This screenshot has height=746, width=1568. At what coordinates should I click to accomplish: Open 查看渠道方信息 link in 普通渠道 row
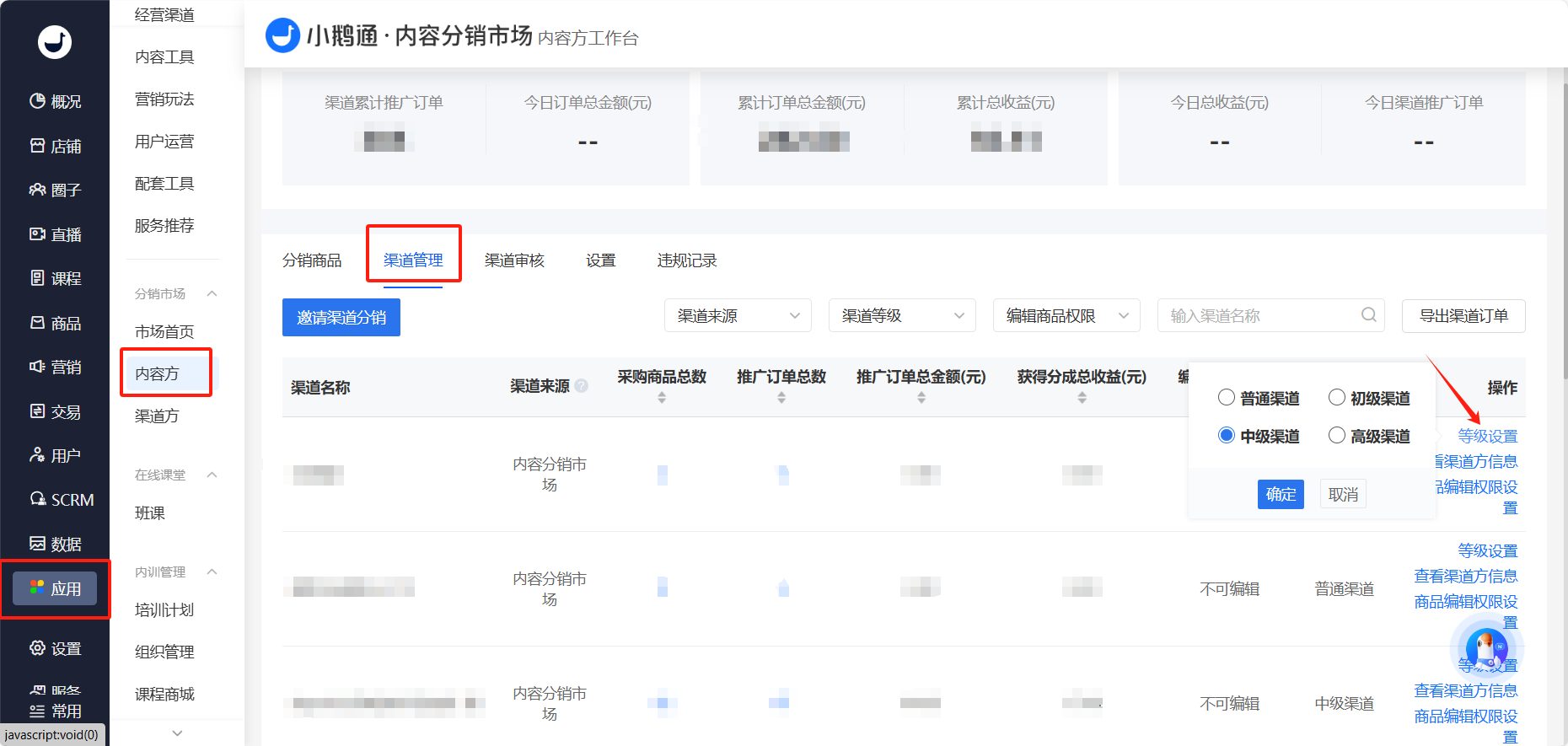pyautogui.click(x=1466, y=576)
